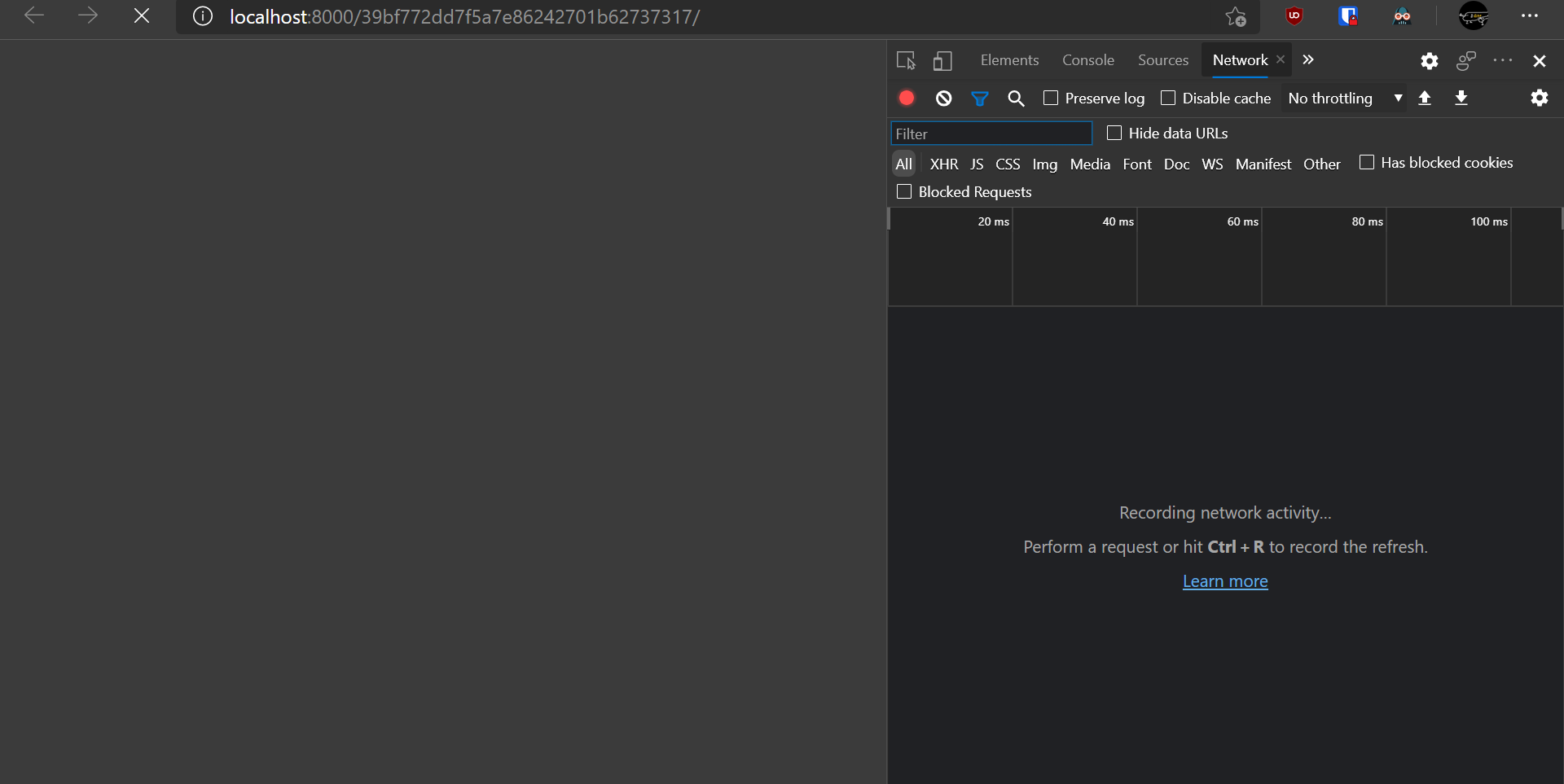The image size is (1564, 784).
Task: Open the network request search
Action: [x=1016, y=98]
